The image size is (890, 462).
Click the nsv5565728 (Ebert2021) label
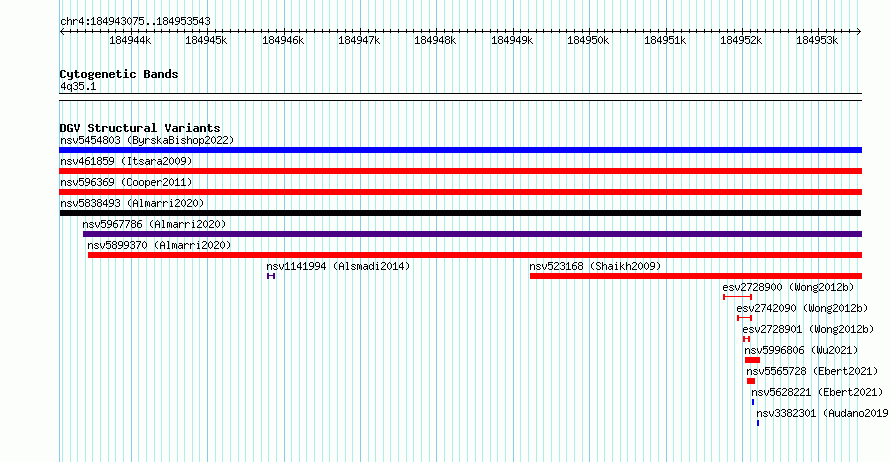pyautogui.click(x=812, y=371)
